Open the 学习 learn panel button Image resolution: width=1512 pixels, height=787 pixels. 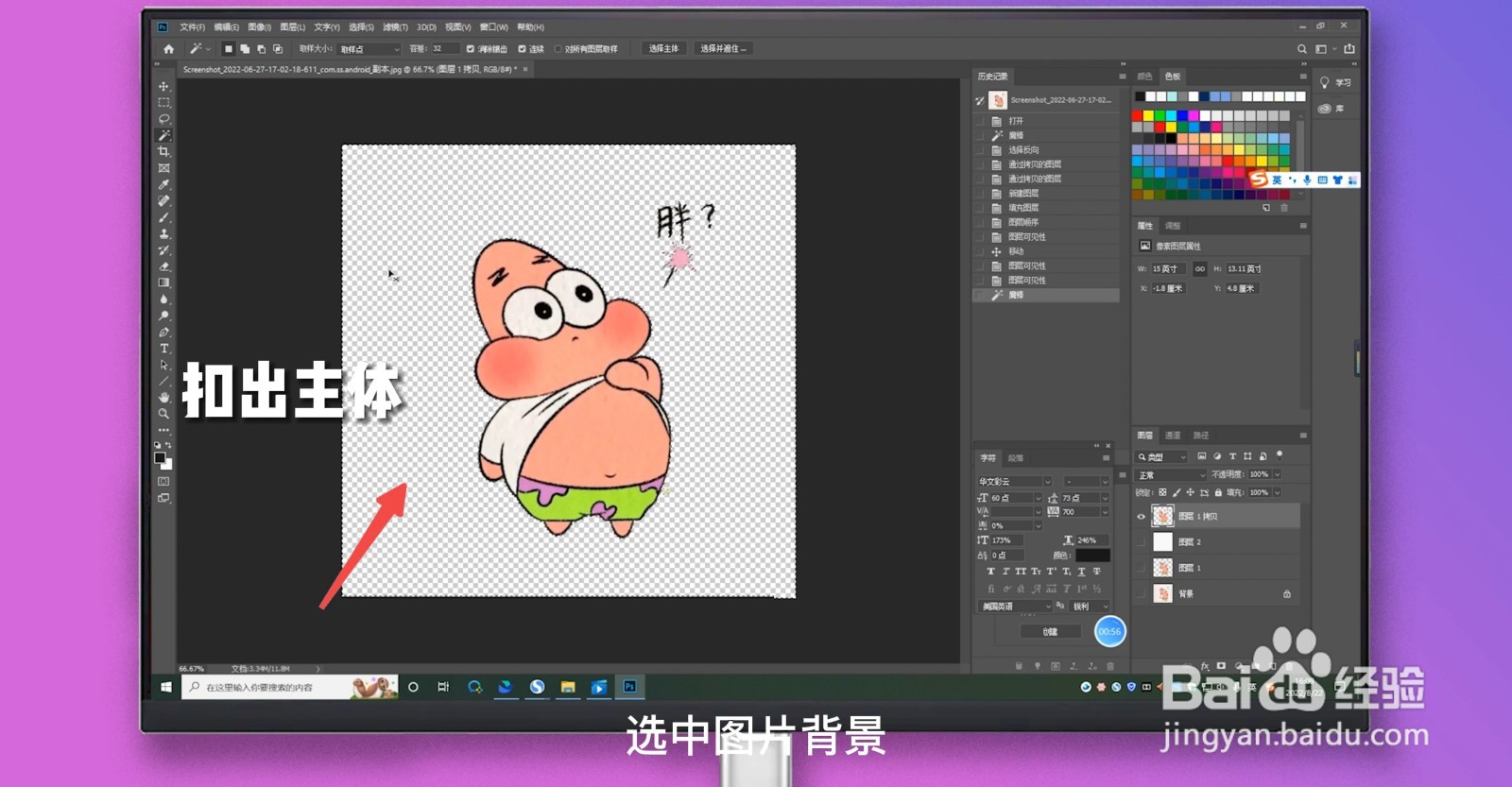point(1335,83)
